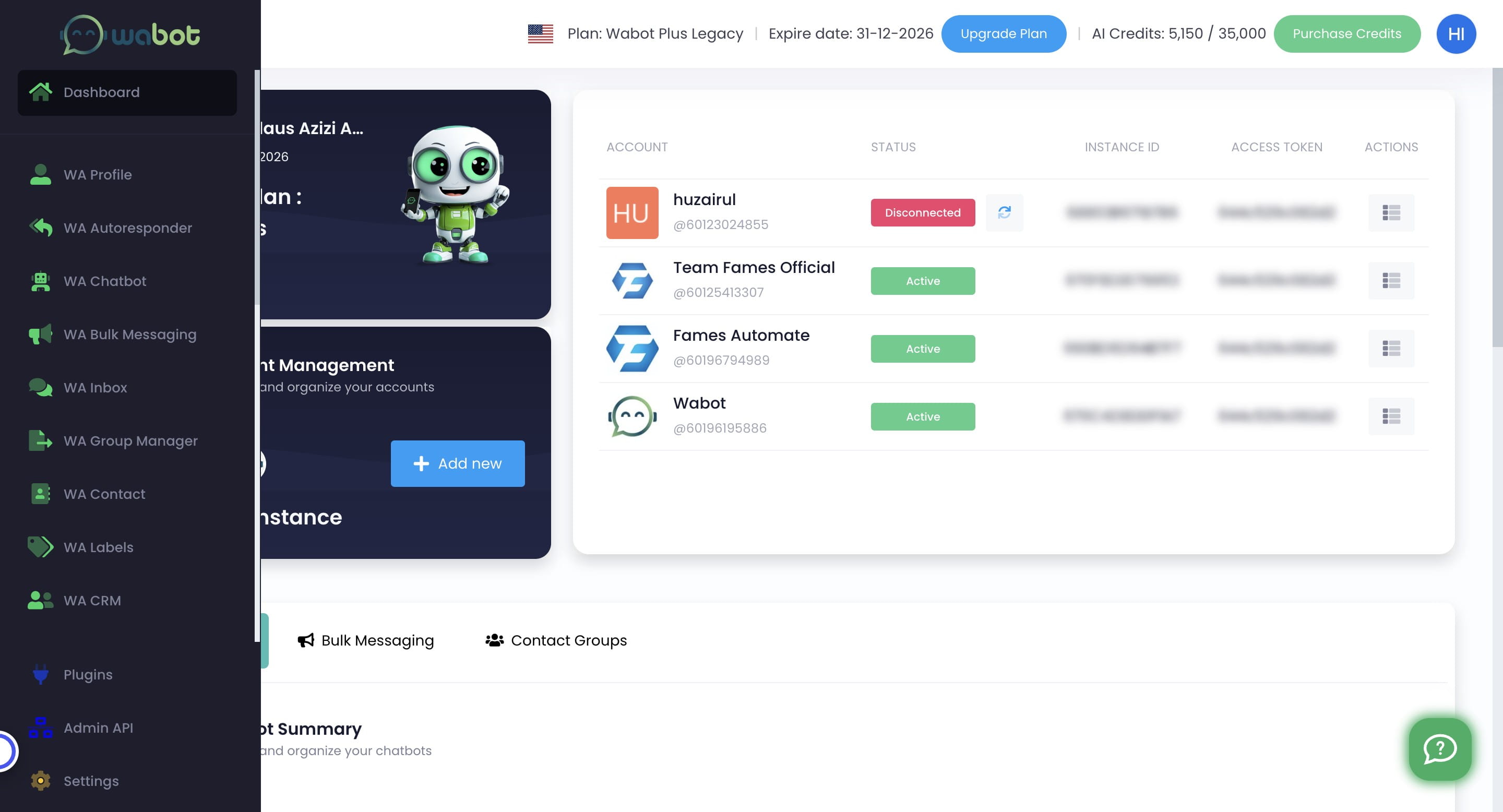The height and width of the screenshot is (812, 1503).
Task: Open the Plugins section
Action: 88,674
